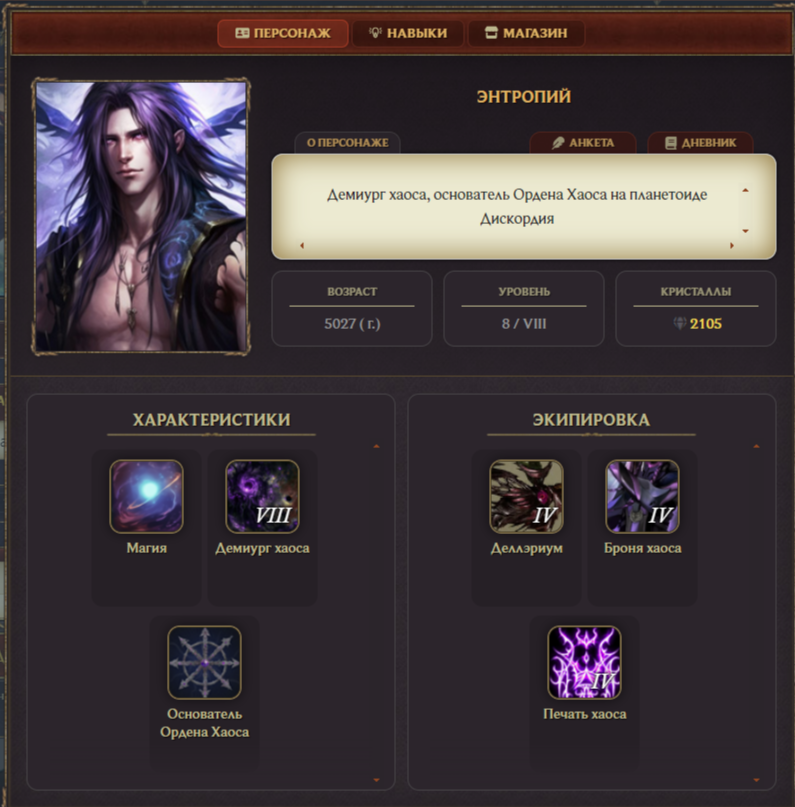Click the Экипировка panel down arrow
This screenshot has width=795, height=807.
[x=756, y=780]
